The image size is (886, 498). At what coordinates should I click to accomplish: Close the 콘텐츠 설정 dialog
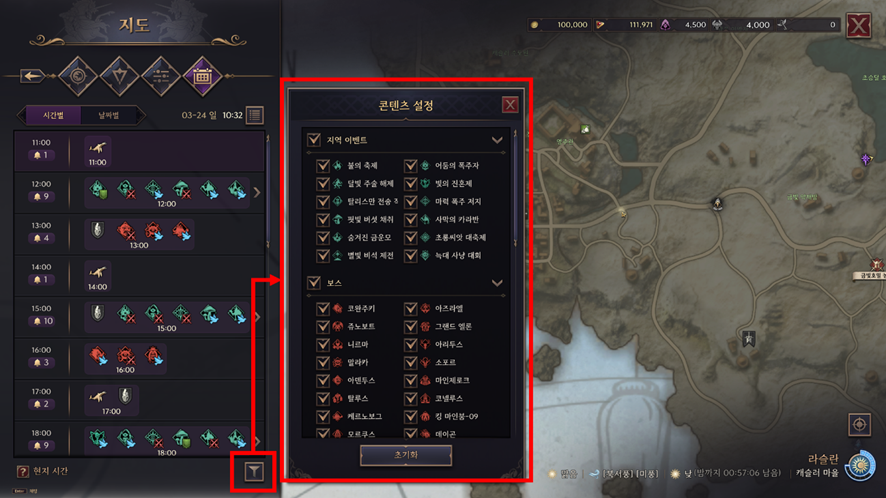point(510,105)
